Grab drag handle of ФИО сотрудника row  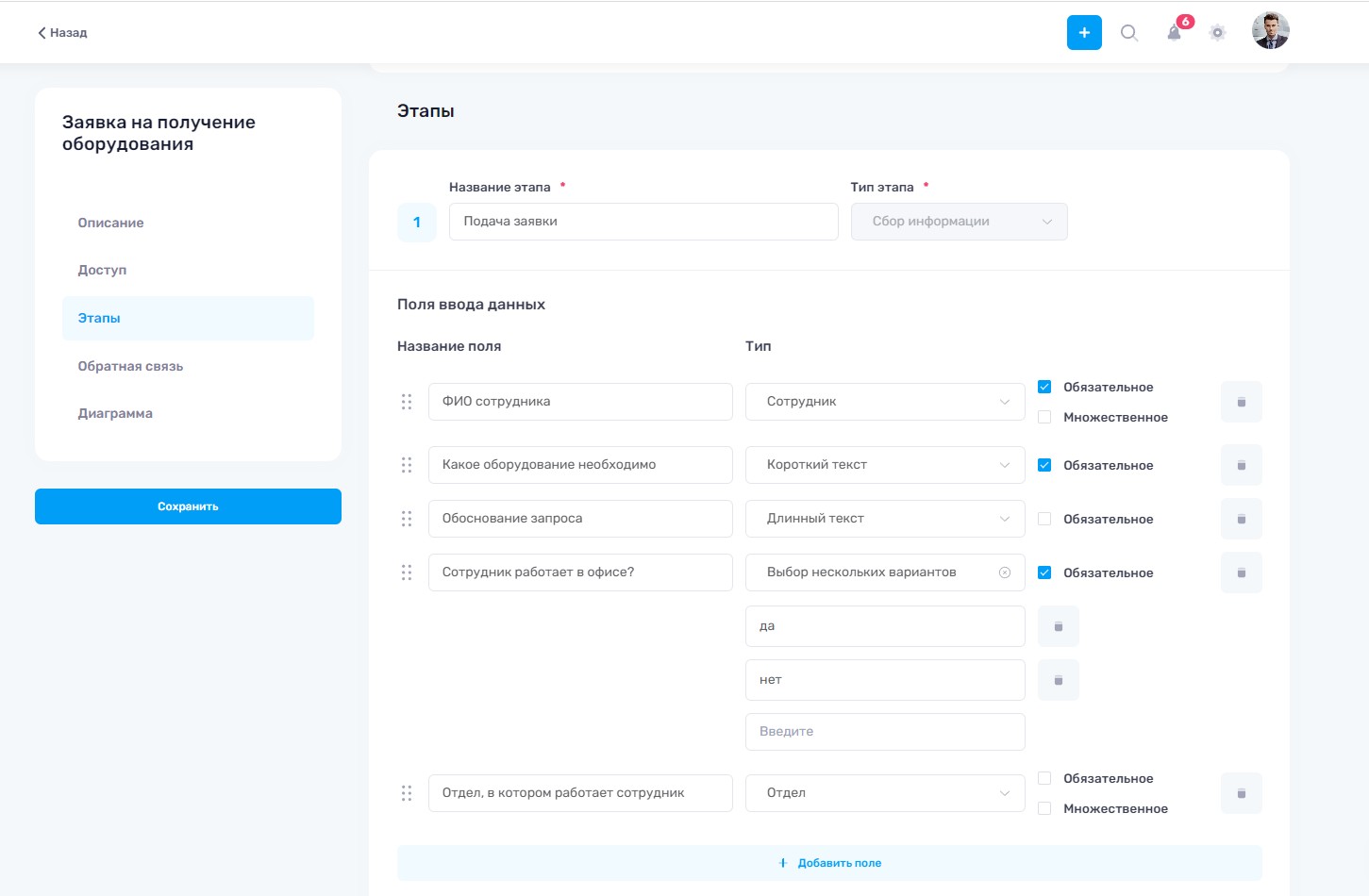pyautogui.click(x=407, y=402)
